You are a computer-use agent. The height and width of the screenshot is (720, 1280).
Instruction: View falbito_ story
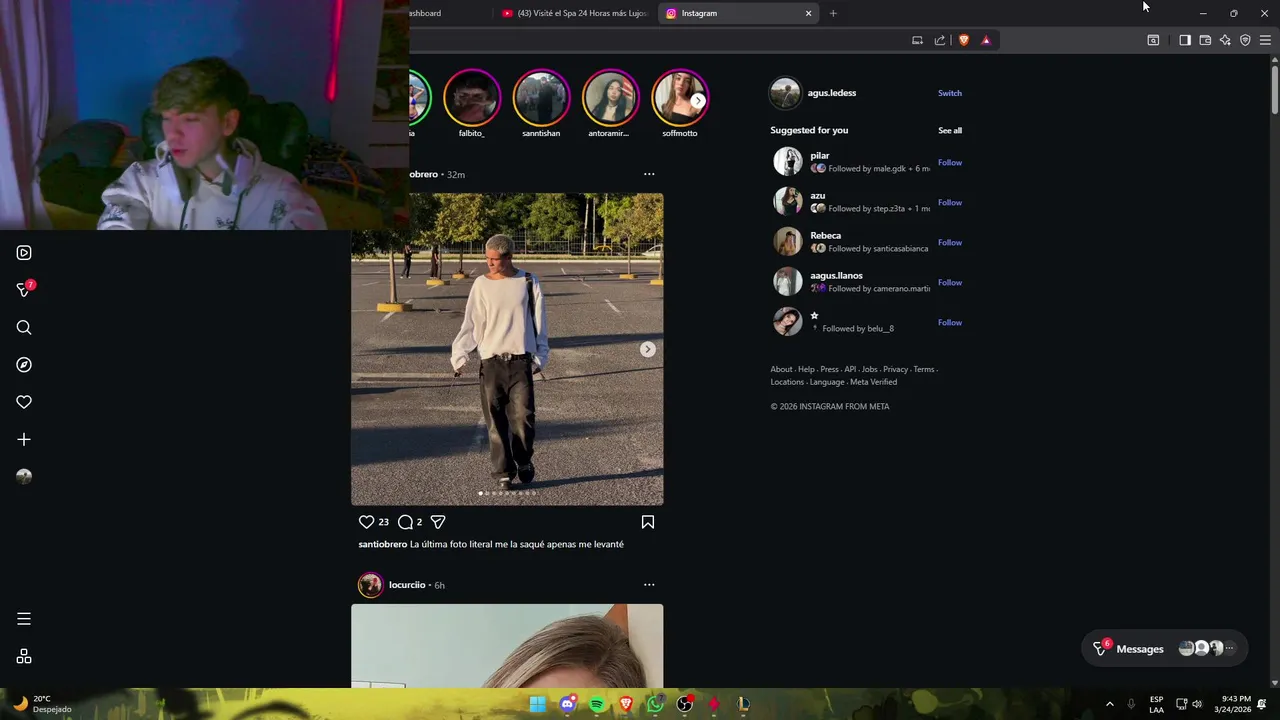(x=471, y=98)
